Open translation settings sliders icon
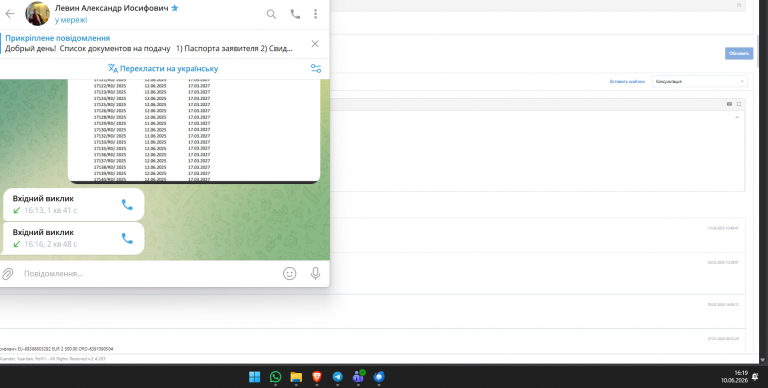Viewport: 768px width, 388px height. point(316,69)
